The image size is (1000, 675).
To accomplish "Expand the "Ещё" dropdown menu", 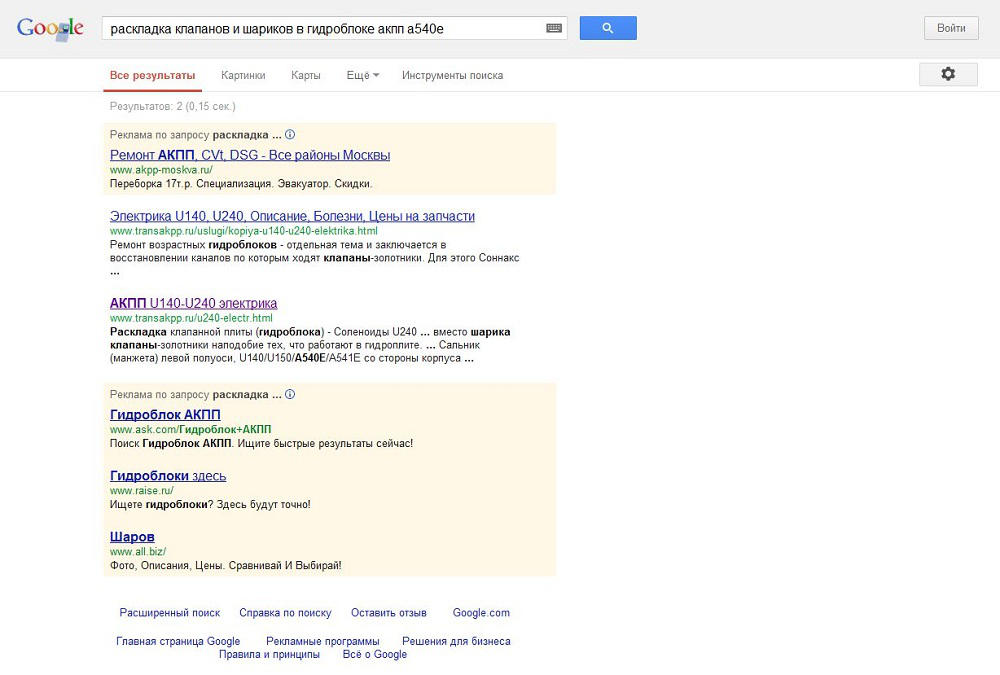I will pos(362,75).
